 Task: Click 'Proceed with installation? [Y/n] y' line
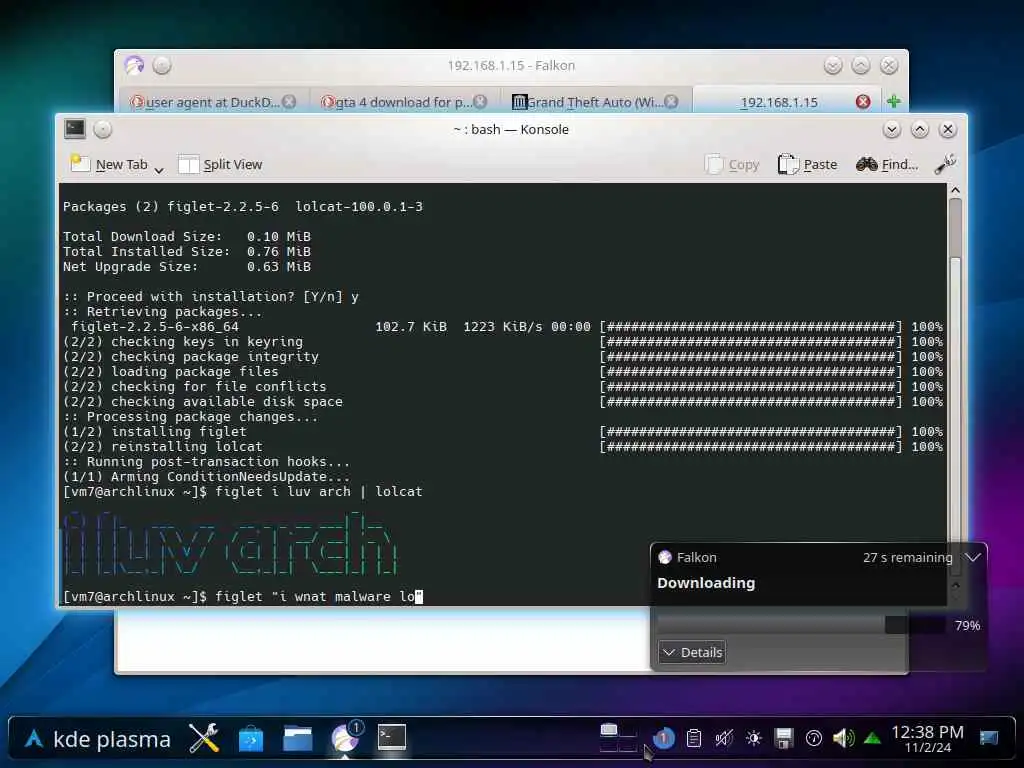(211, 296)
